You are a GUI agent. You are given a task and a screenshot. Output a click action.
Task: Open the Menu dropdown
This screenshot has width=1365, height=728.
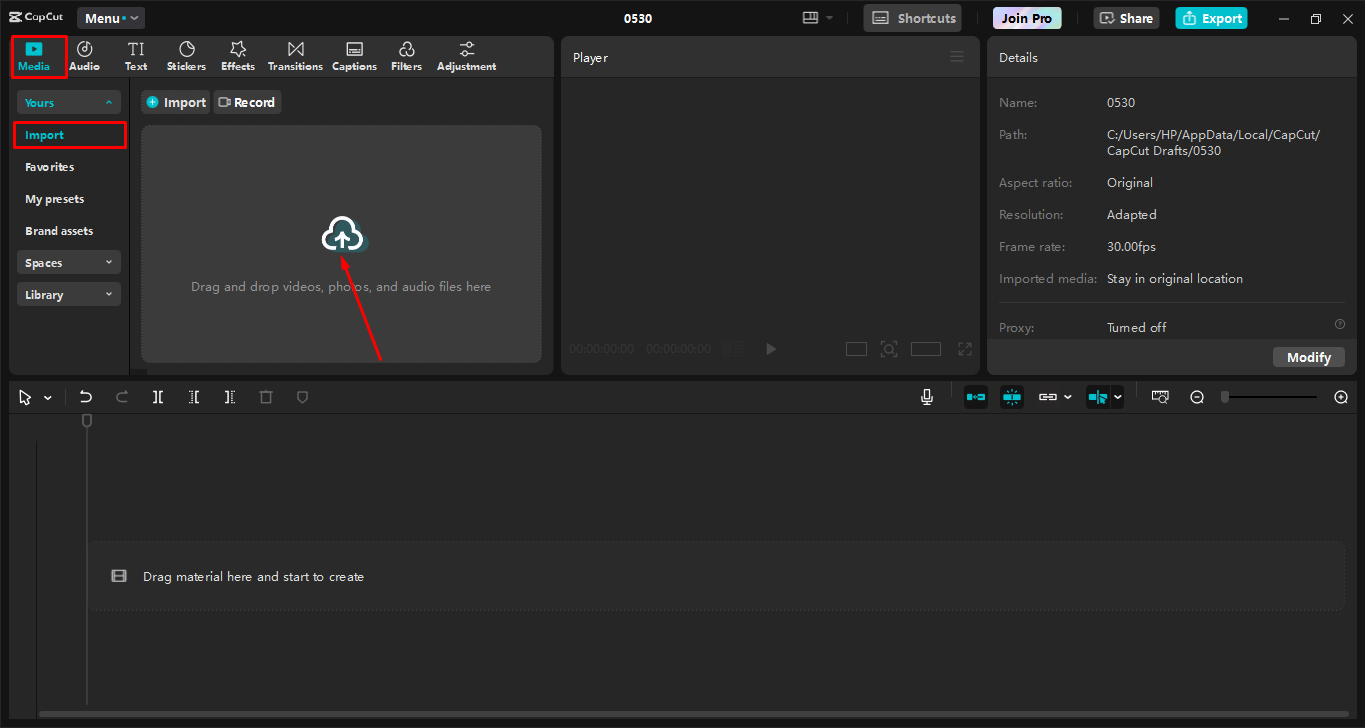(110, 17)
